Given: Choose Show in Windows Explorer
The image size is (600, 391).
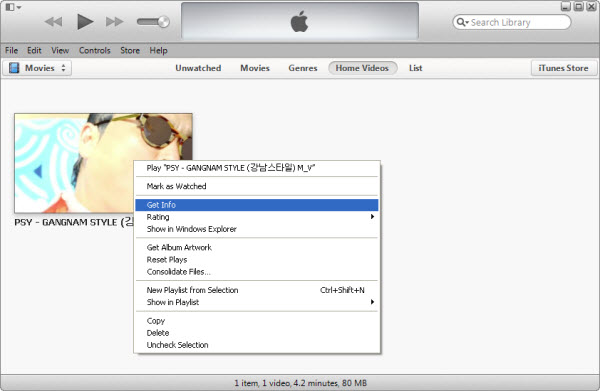Looking at the screenshot, I should (x=257, y=229).
